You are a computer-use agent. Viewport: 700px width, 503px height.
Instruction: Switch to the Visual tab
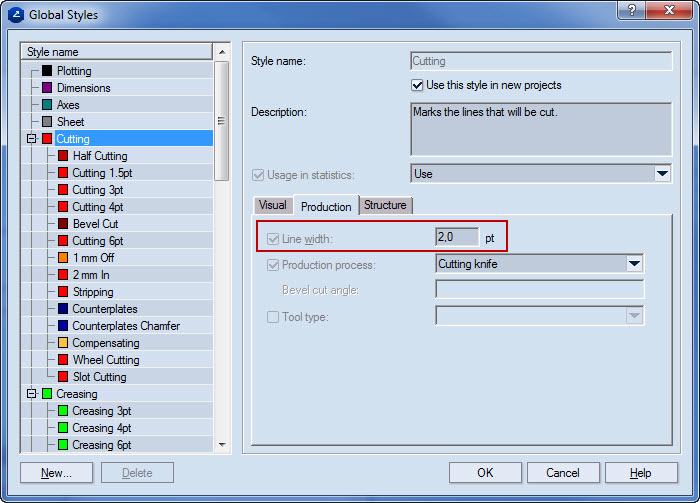[272, 205]
